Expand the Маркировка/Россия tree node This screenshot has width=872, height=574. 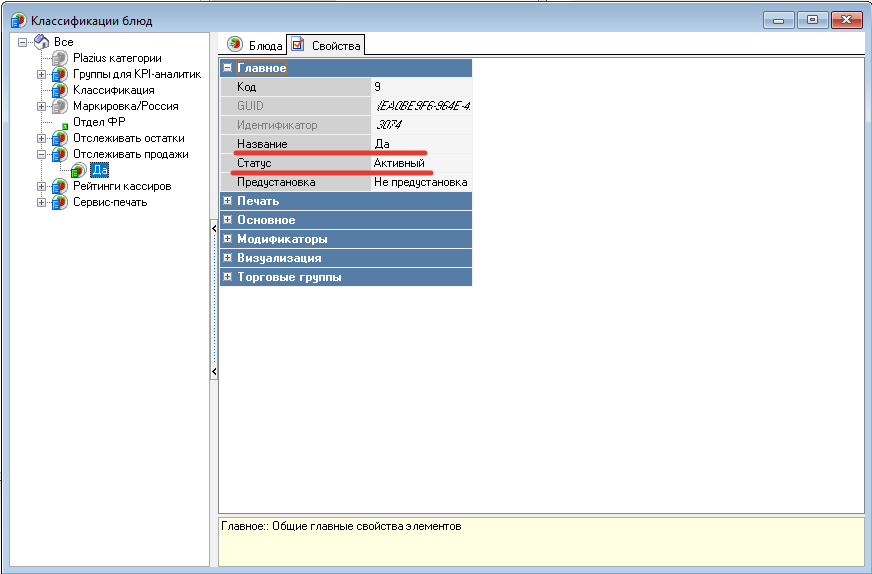(x=41, y=106)
